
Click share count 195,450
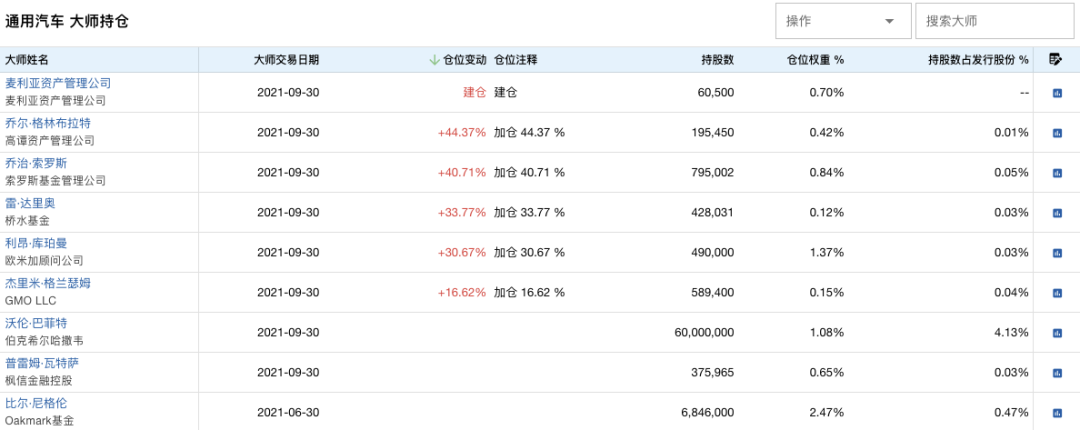pyautogui.click(x=714, y=133)
